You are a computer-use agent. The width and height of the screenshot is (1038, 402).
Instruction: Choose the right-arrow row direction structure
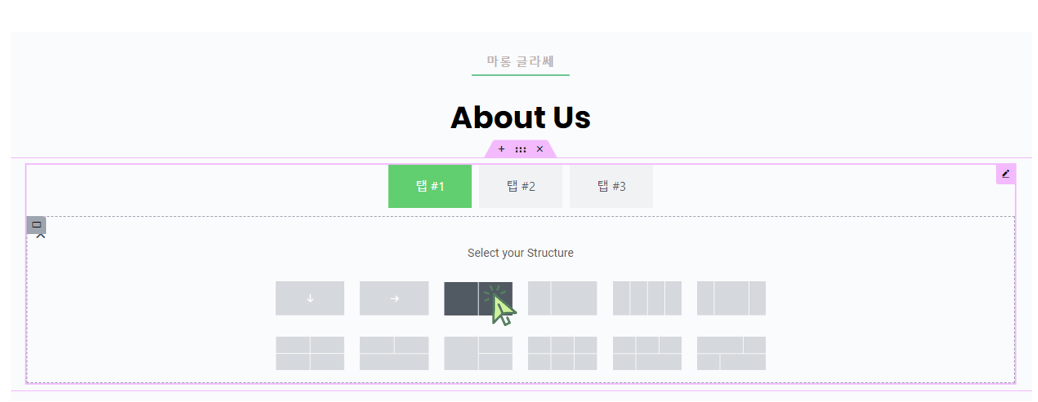[394, 298]
